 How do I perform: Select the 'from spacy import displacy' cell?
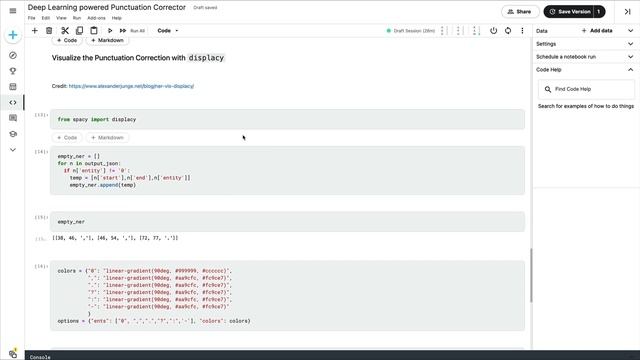287,120
